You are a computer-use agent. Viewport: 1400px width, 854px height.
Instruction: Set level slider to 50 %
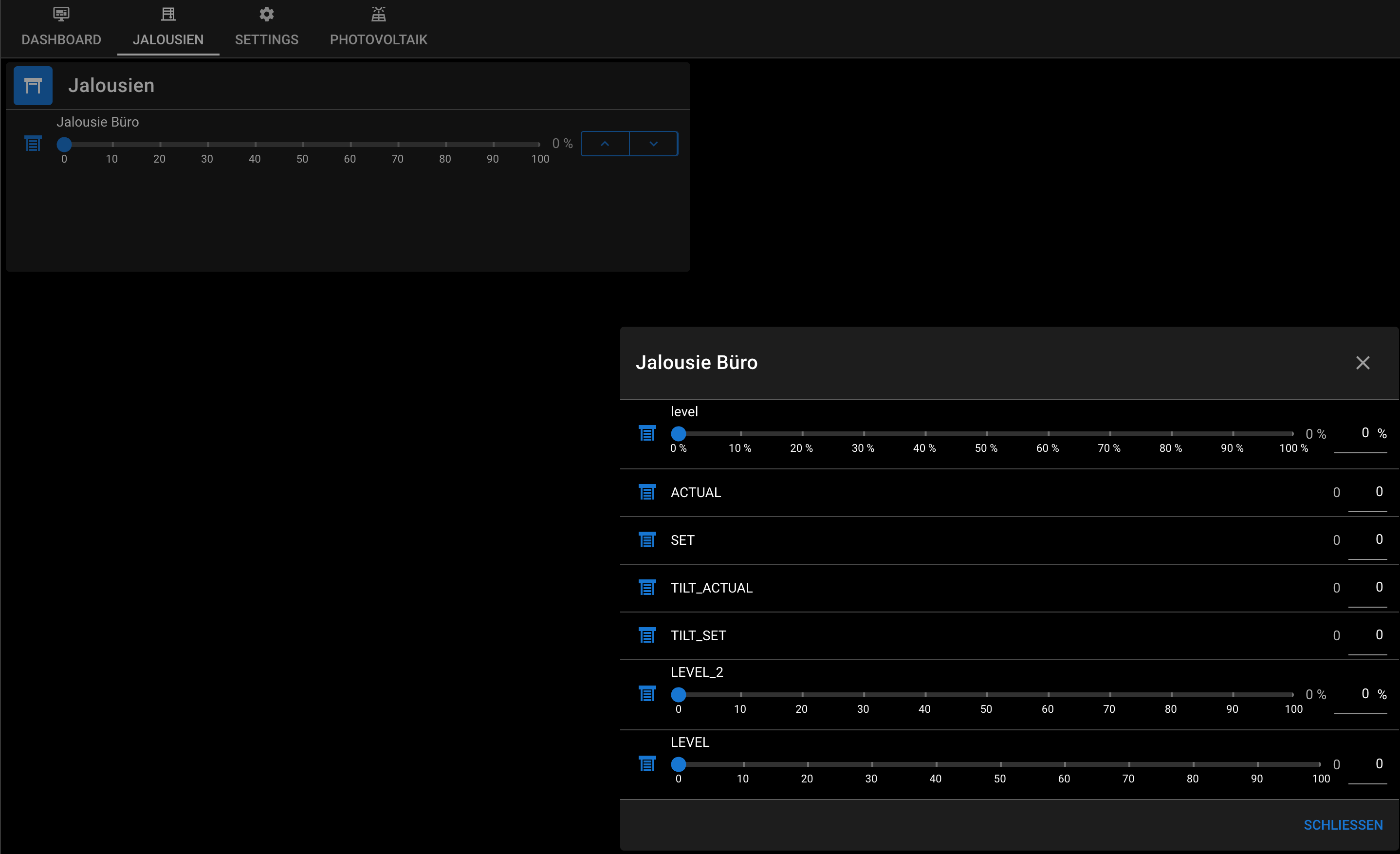coord(986,434)
